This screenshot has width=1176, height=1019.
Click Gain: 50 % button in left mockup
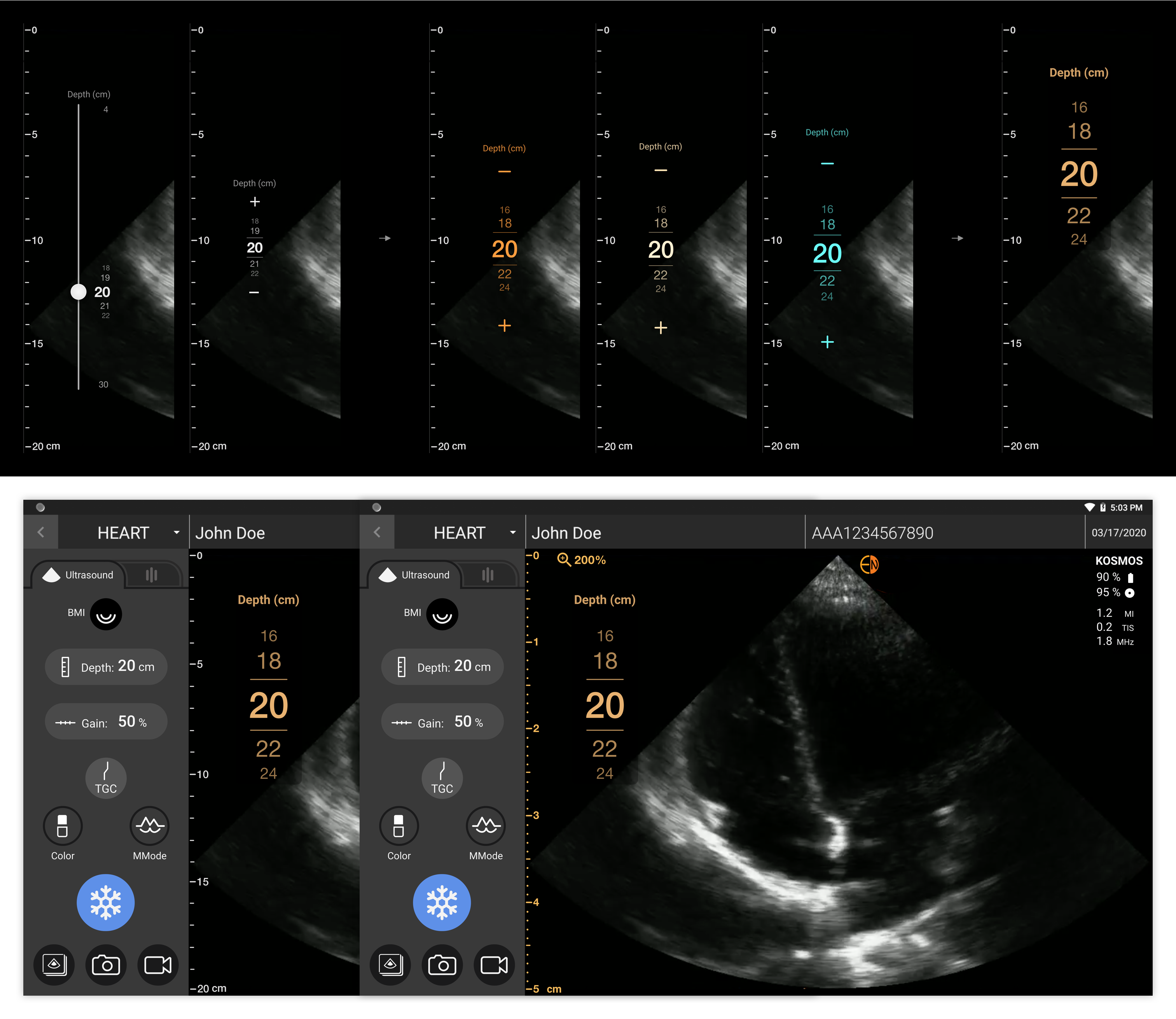[x=106, y=721]
